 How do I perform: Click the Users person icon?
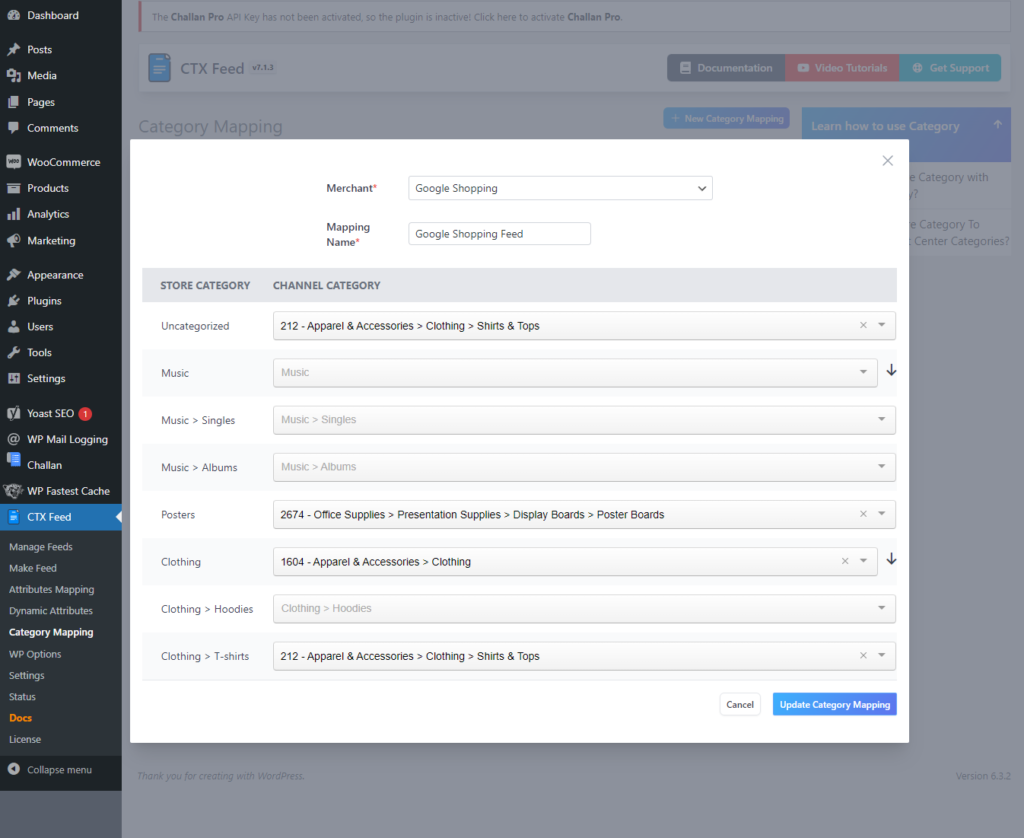point(14,327)
